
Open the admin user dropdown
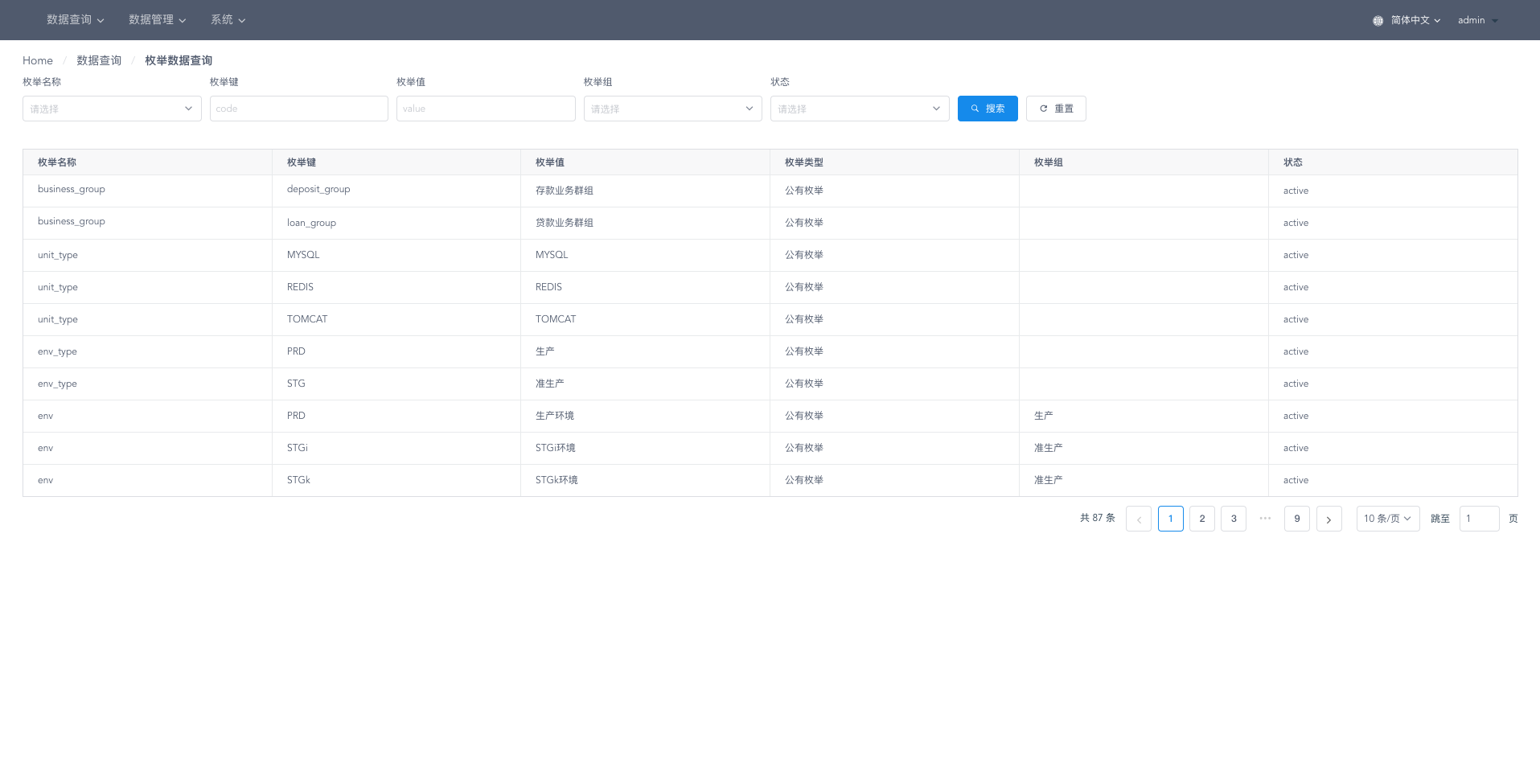click(1478, 20)
